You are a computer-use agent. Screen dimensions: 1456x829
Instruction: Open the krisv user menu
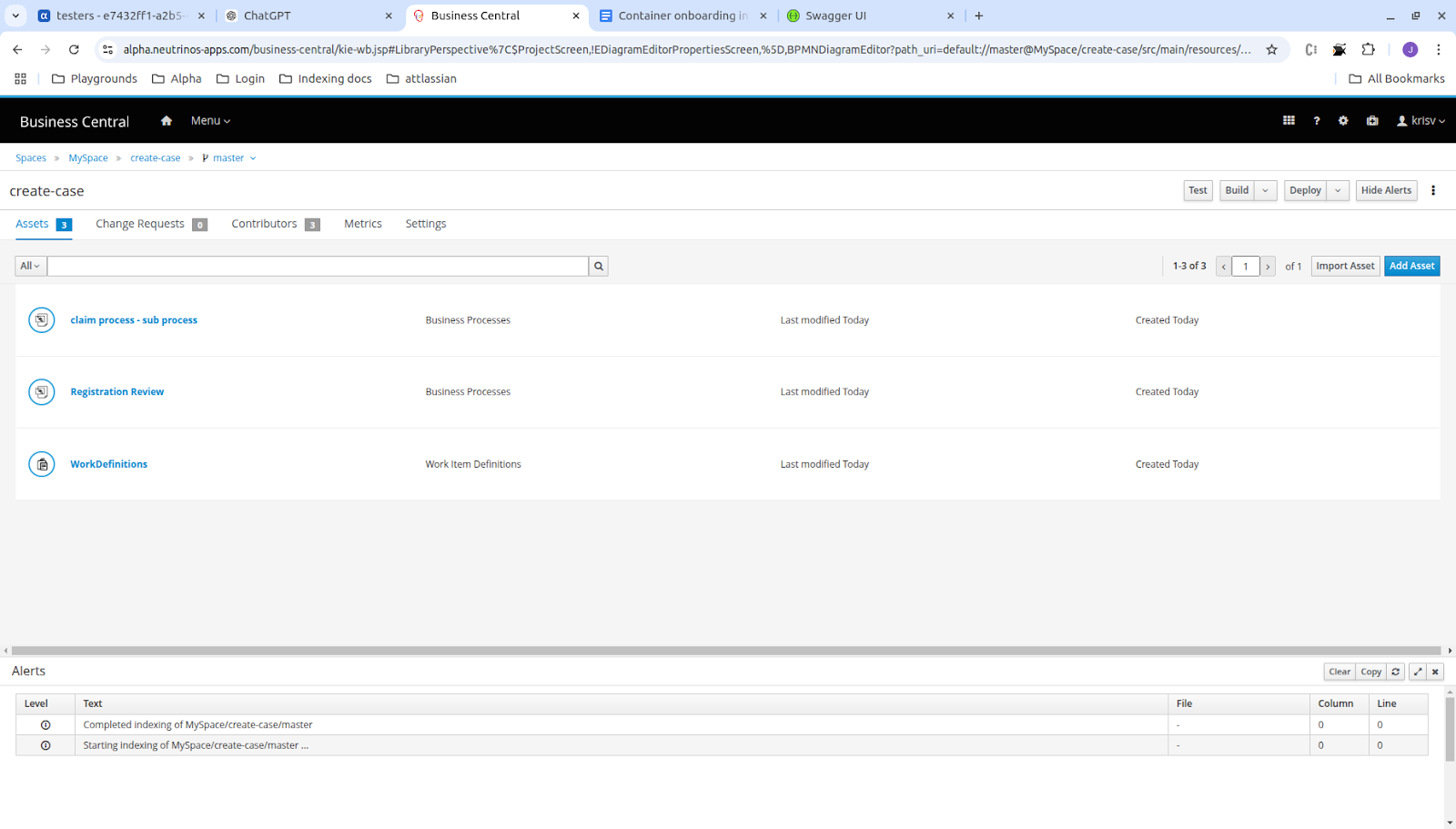click(x=1421, y=121)
